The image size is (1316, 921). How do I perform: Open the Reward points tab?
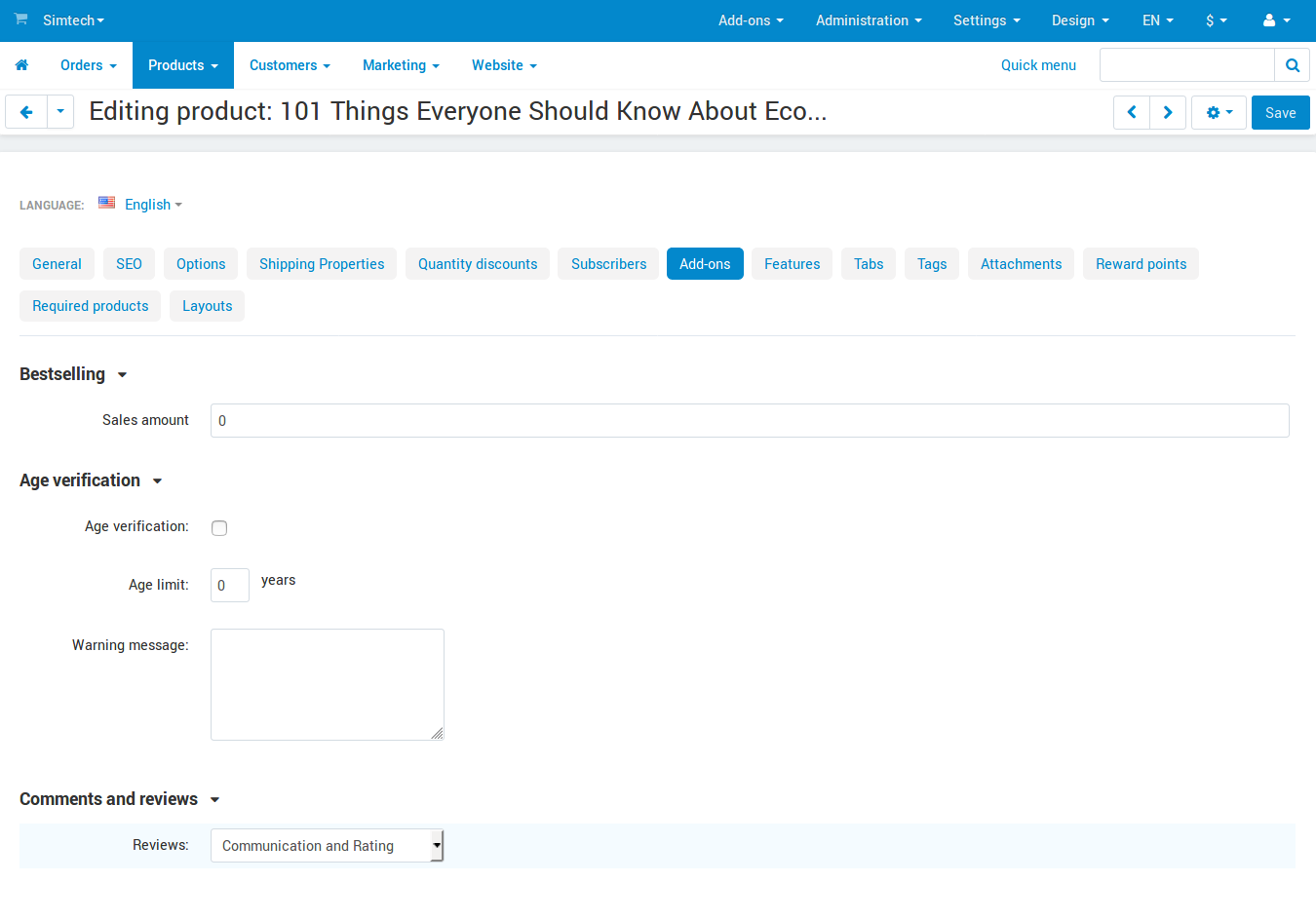point(1141,264)
